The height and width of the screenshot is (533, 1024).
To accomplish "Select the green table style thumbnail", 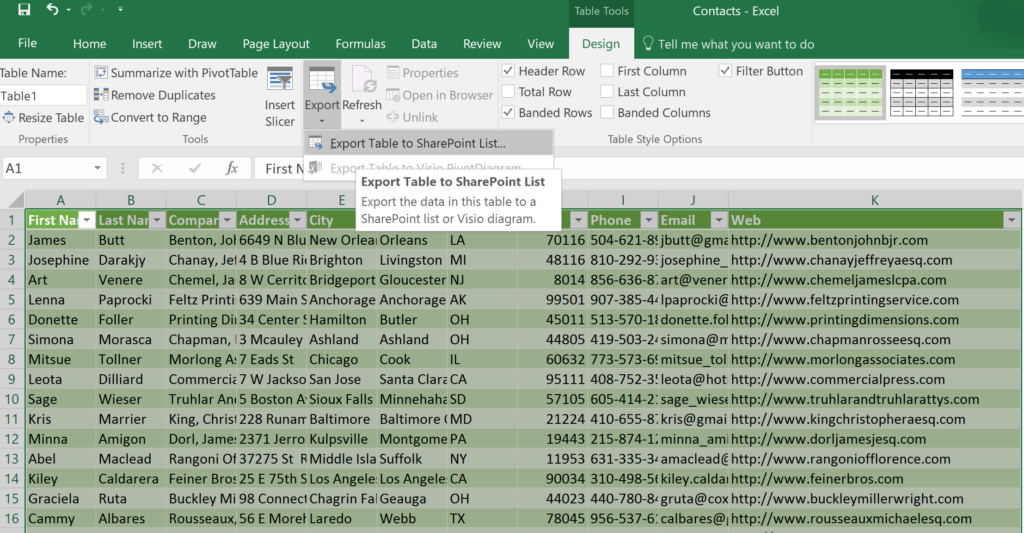I will [850, 92].
